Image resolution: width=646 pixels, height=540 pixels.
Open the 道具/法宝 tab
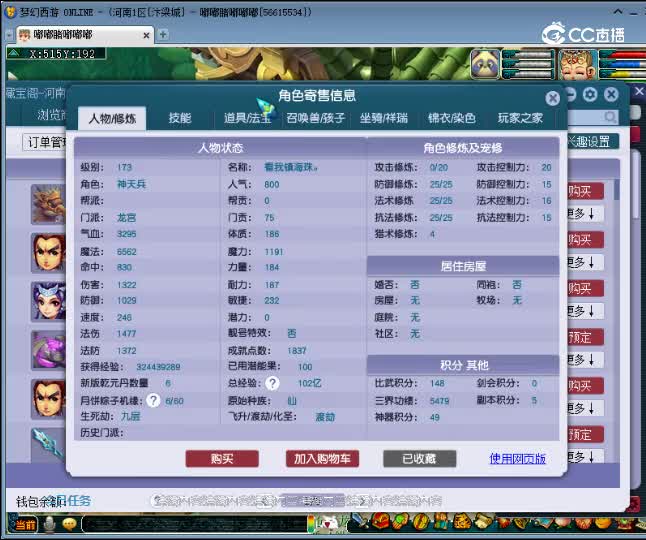[x=247, y=118]
